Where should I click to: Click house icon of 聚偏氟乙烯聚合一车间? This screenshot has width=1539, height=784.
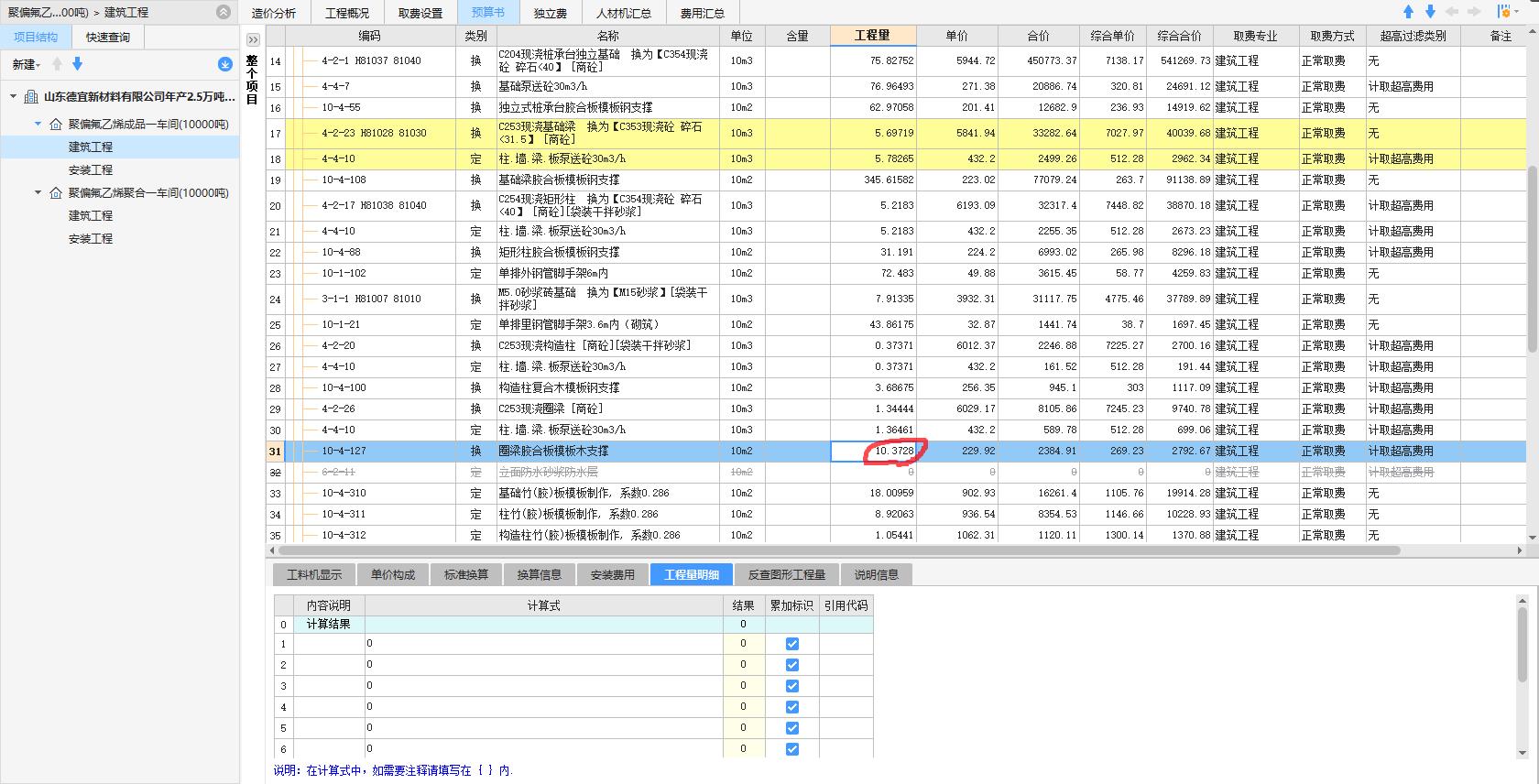pos(56,192)
